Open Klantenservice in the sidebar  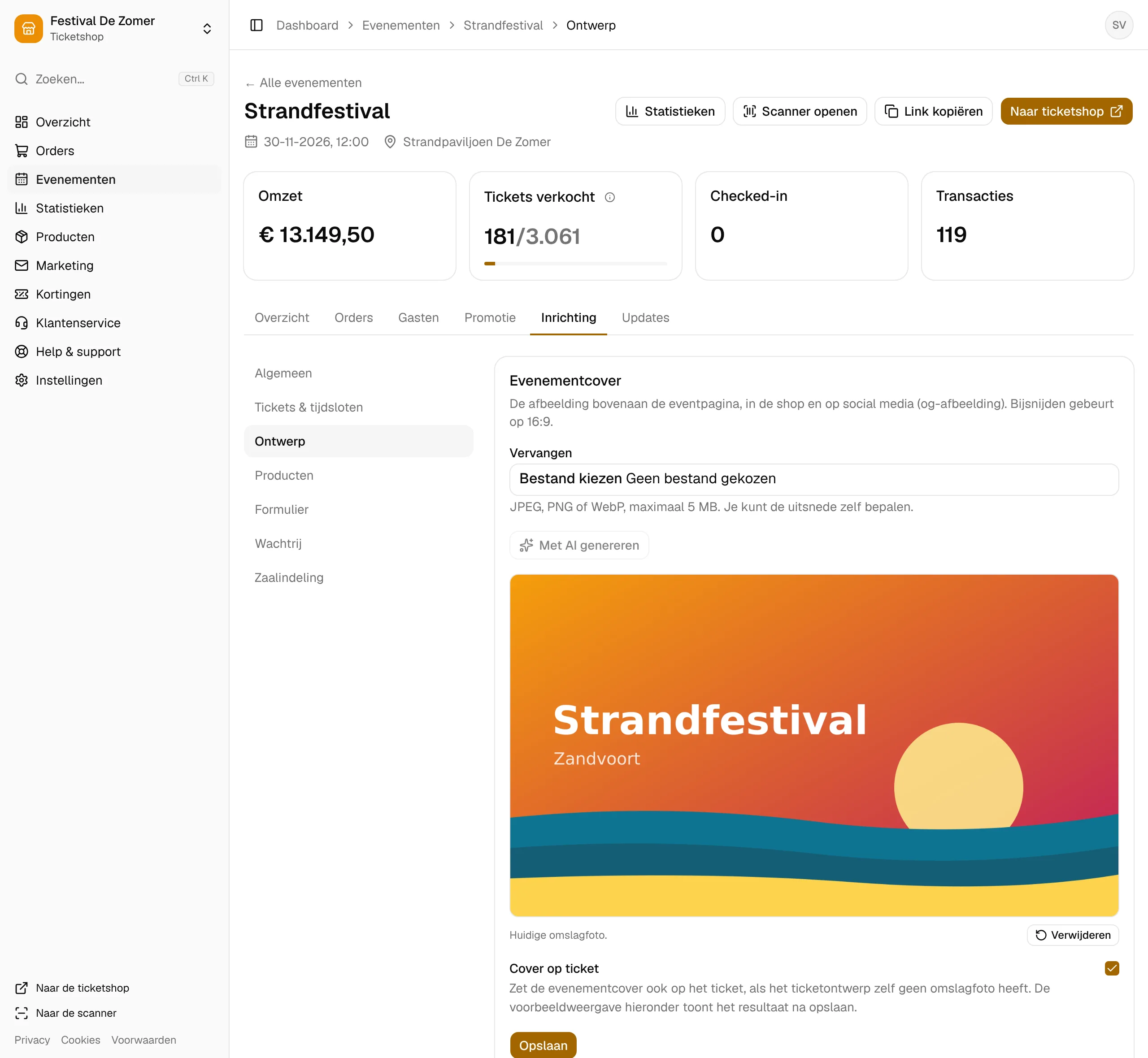point(114,322)
